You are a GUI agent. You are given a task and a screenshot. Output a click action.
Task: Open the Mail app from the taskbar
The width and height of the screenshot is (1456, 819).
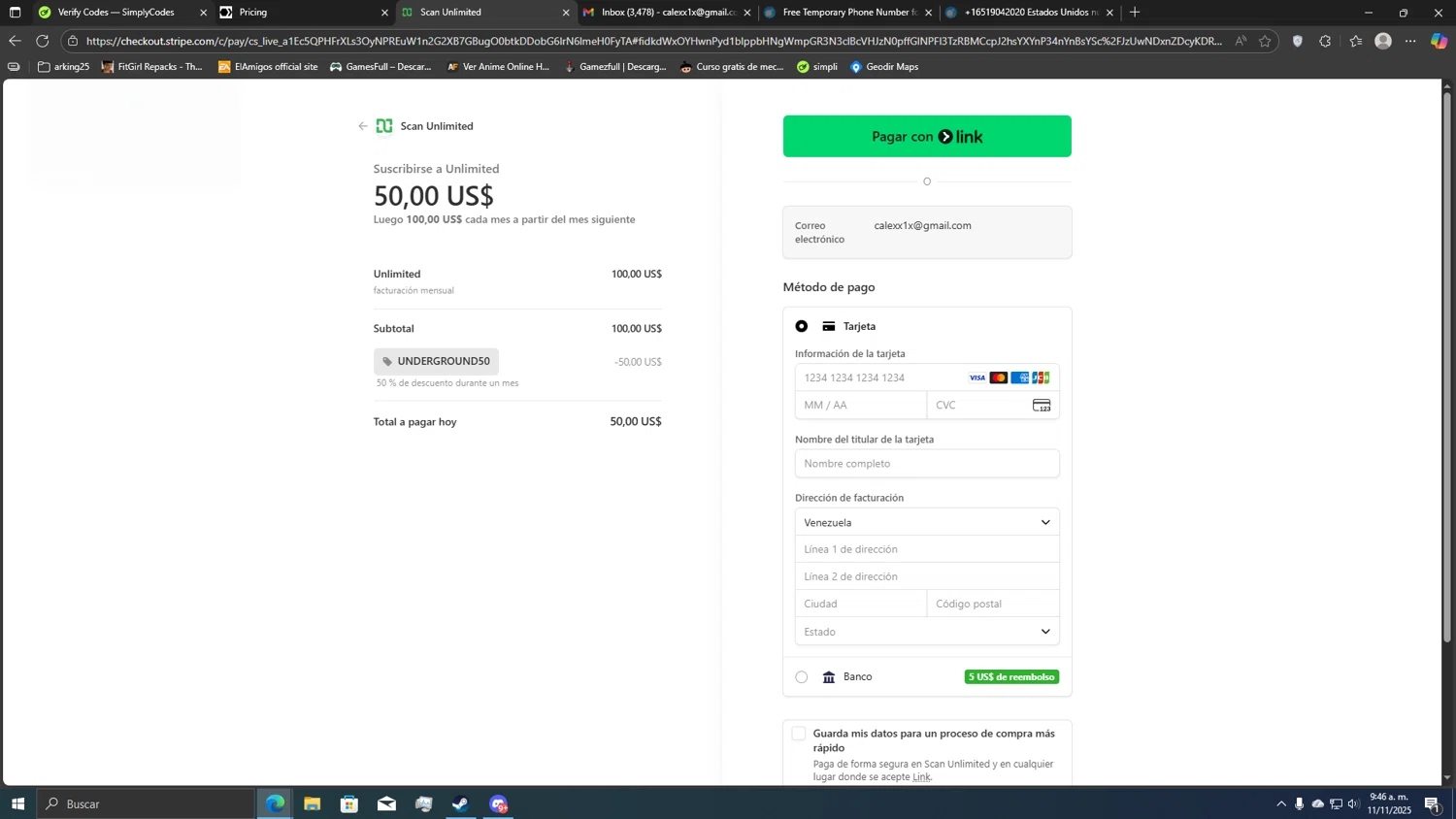coord(386,803)
